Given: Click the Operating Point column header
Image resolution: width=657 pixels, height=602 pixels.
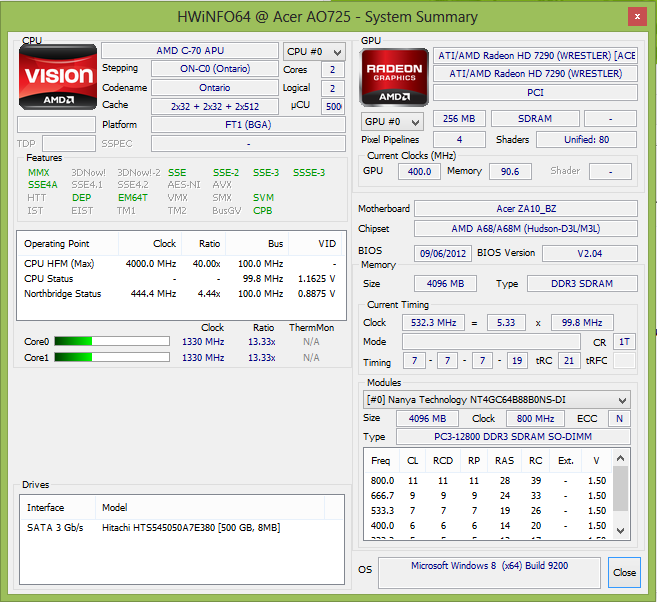Looking at the screenshot, I should [68, 244].
